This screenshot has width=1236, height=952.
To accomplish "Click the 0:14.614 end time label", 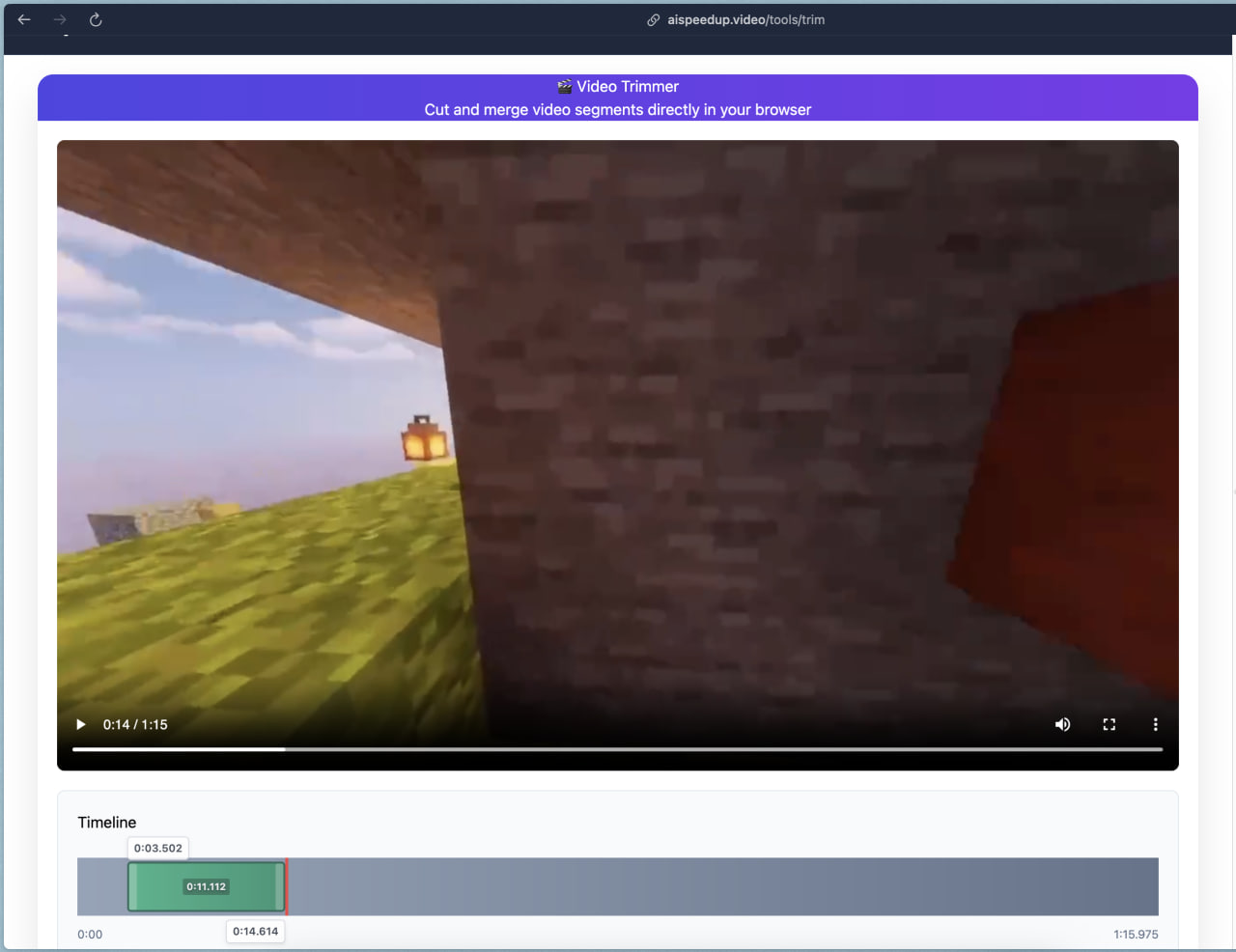I will 255,932.
